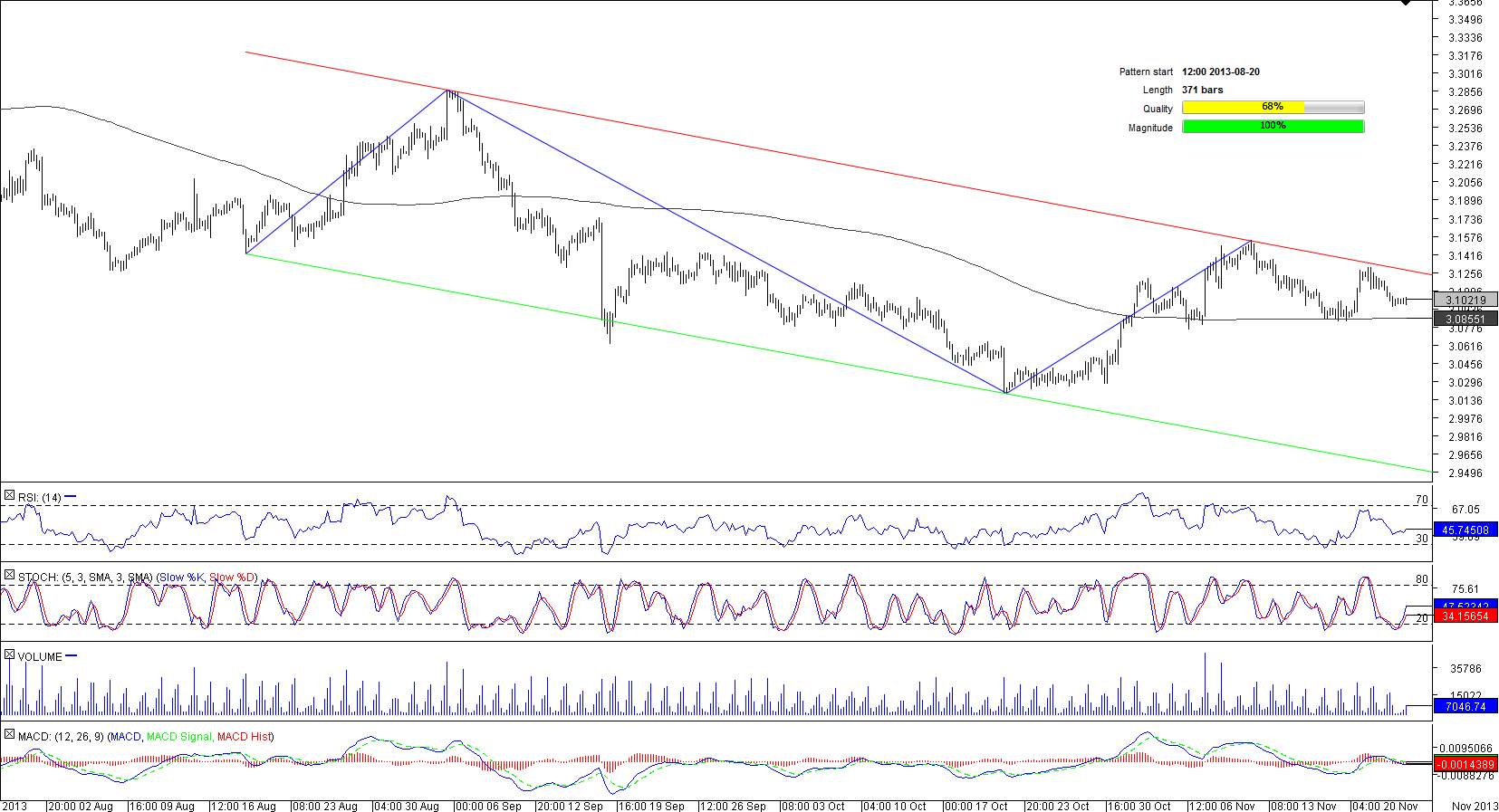Click the 04:00 30 Aug date label
1499x812 pixels.
tap(407, 806)
